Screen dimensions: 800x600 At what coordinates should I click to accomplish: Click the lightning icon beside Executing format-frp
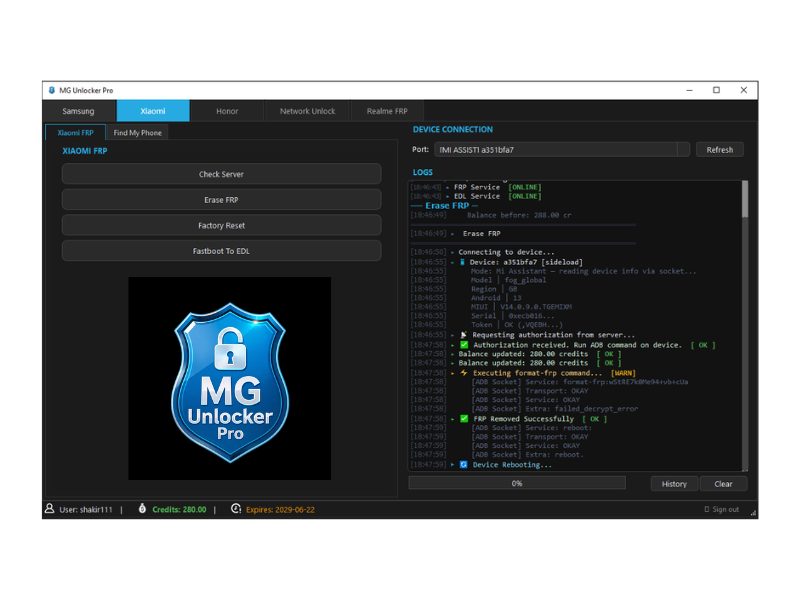(464, 373)
